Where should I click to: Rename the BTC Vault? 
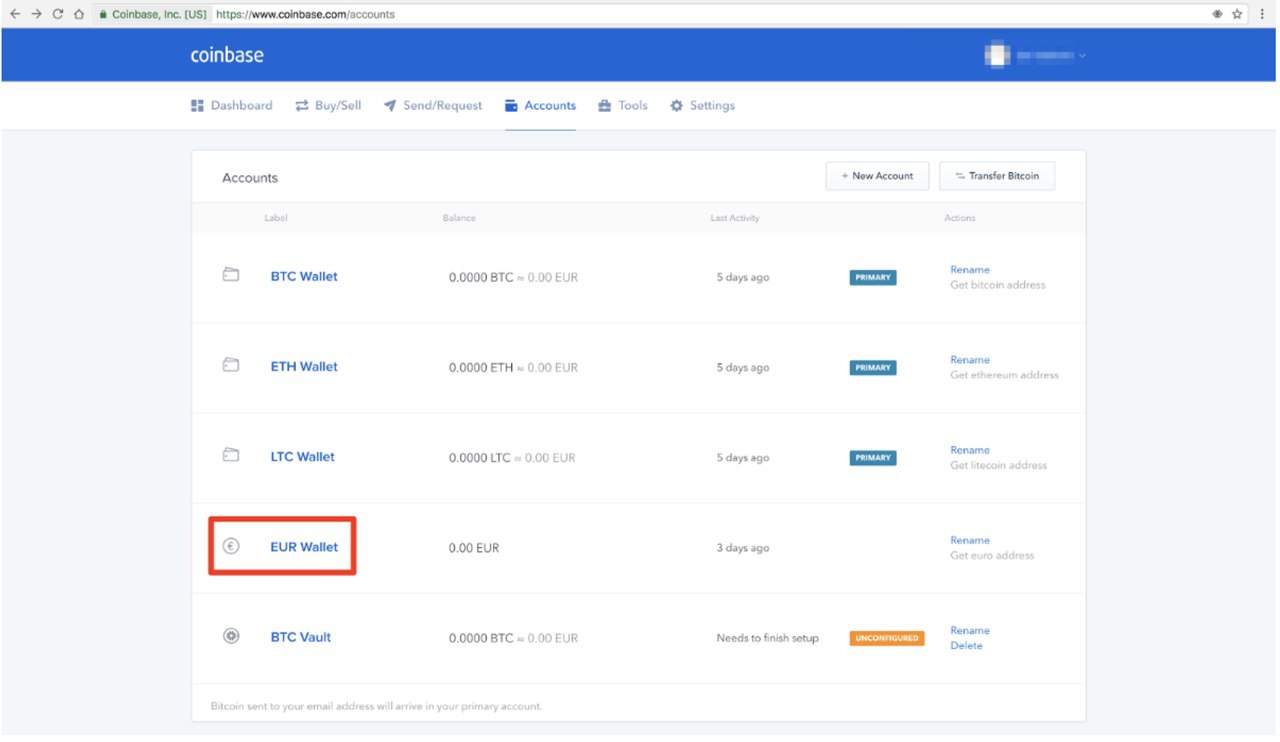pos(970,631)
